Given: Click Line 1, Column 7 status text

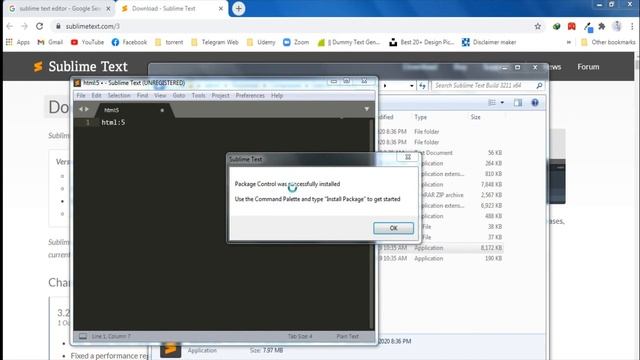Looking at the screenshot, I should tap(111, 336).
